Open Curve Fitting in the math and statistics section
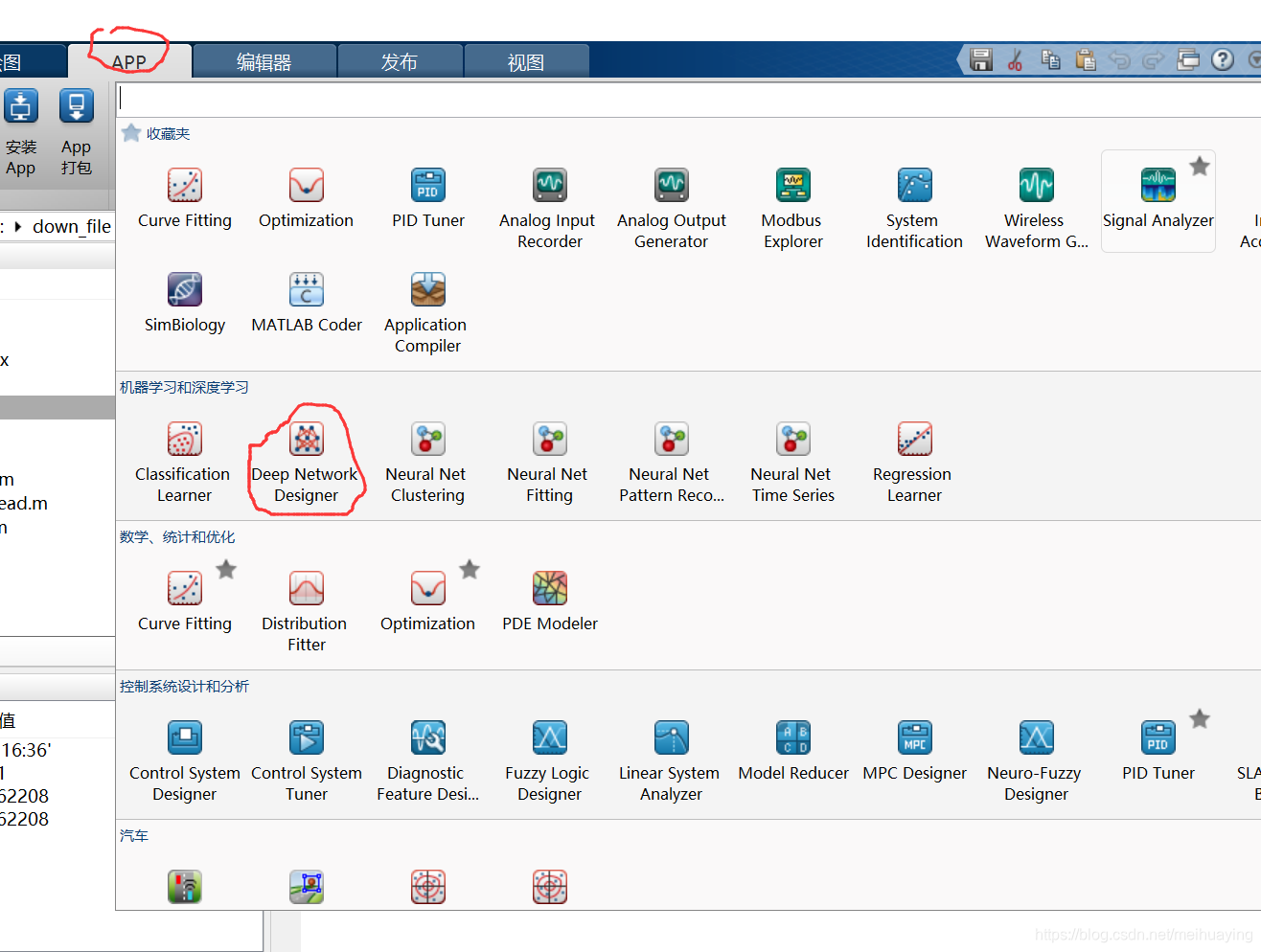Image resolution: width=1261 pixels, height=952 pixels. (185, 602)
